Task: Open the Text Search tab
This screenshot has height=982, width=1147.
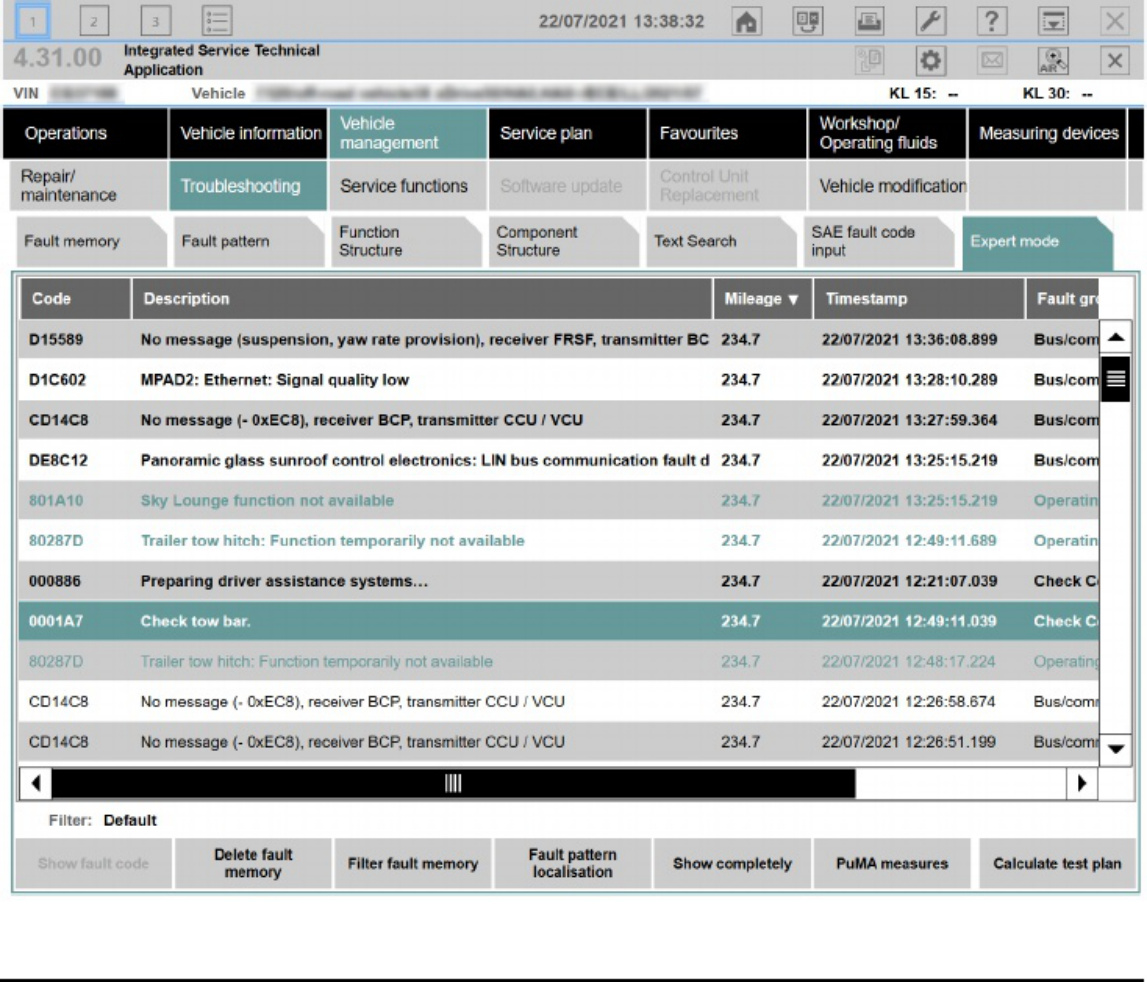Action: pyautogui.click(x=721, y=241)
